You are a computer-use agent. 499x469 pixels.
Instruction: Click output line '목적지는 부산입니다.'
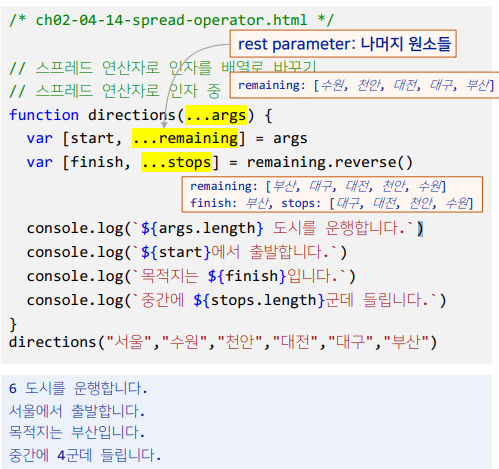[77, 432]
